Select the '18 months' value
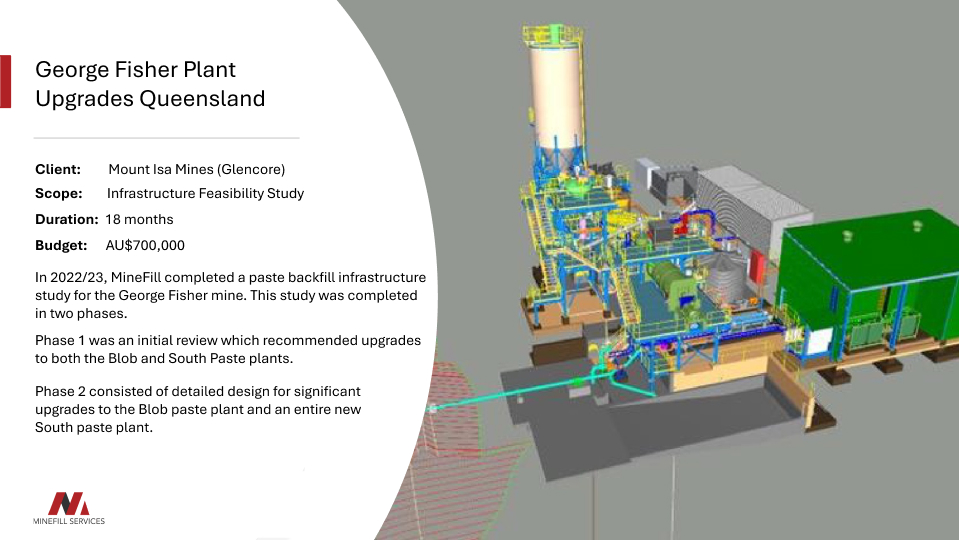The width and height of the screenshot is (959, 540). (139, 219)
